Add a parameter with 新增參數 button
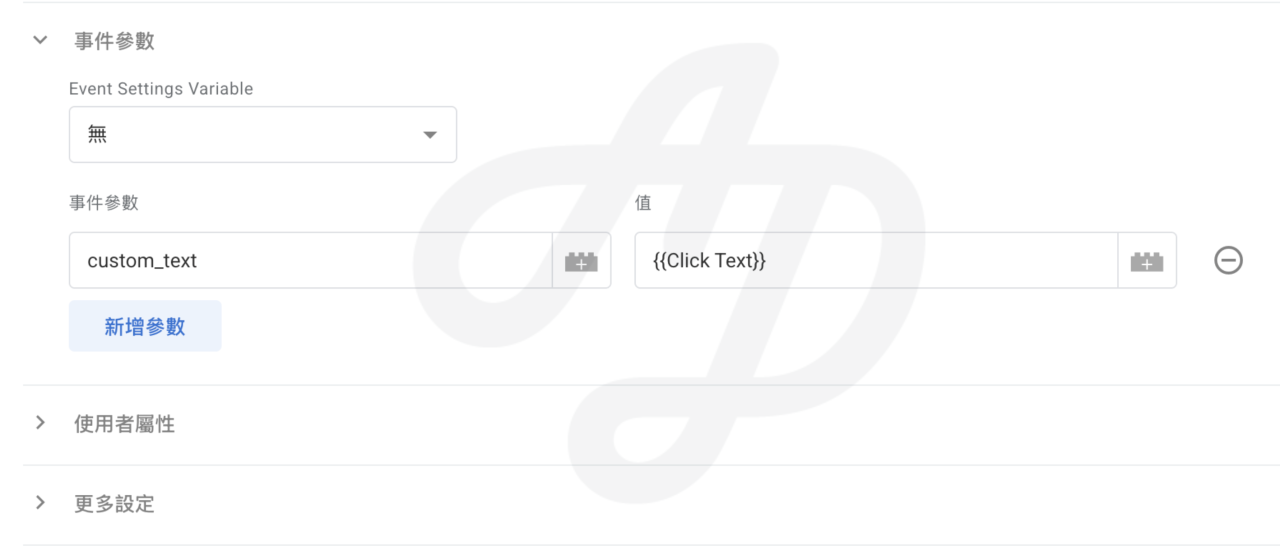The image size is (1280, 546). (x=145, y=326)
